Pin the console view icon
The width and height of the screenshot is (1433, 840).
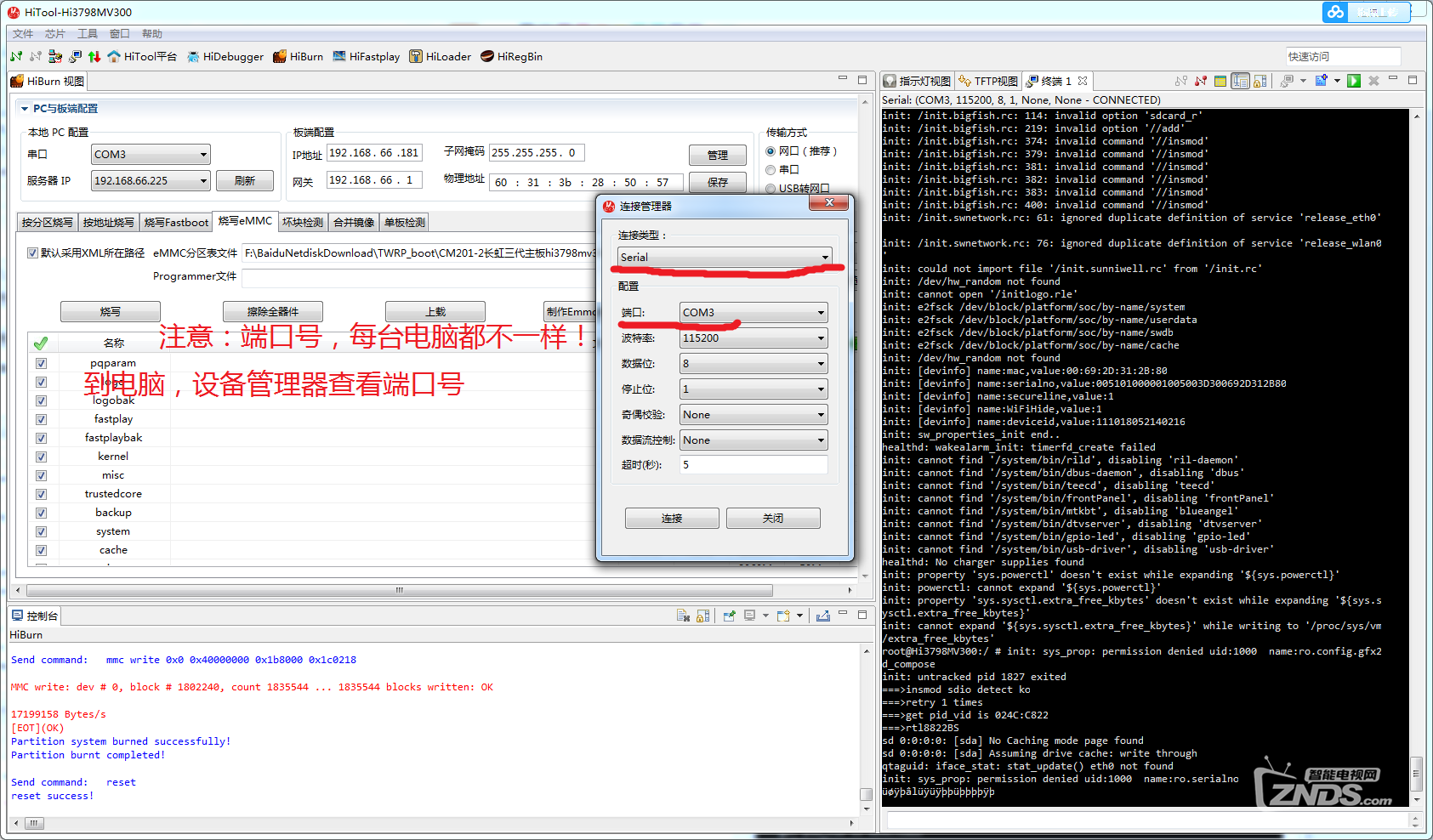pos(729,616)
